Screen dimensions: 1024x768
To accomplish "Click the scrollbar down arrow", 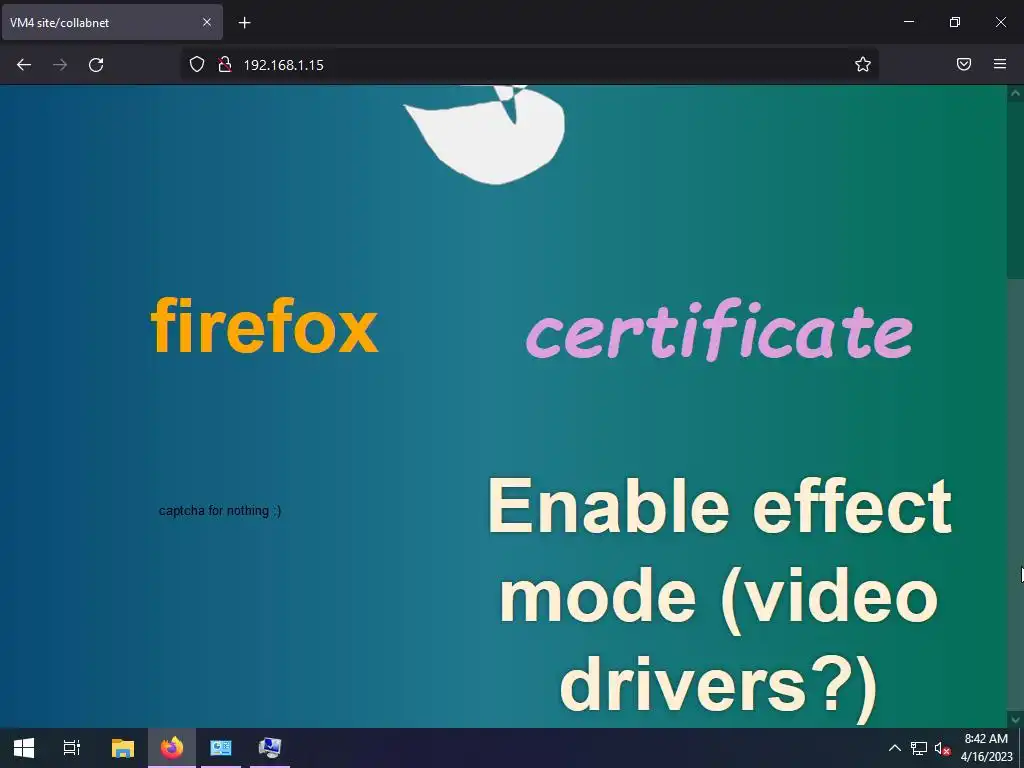I will point(1015,719).
